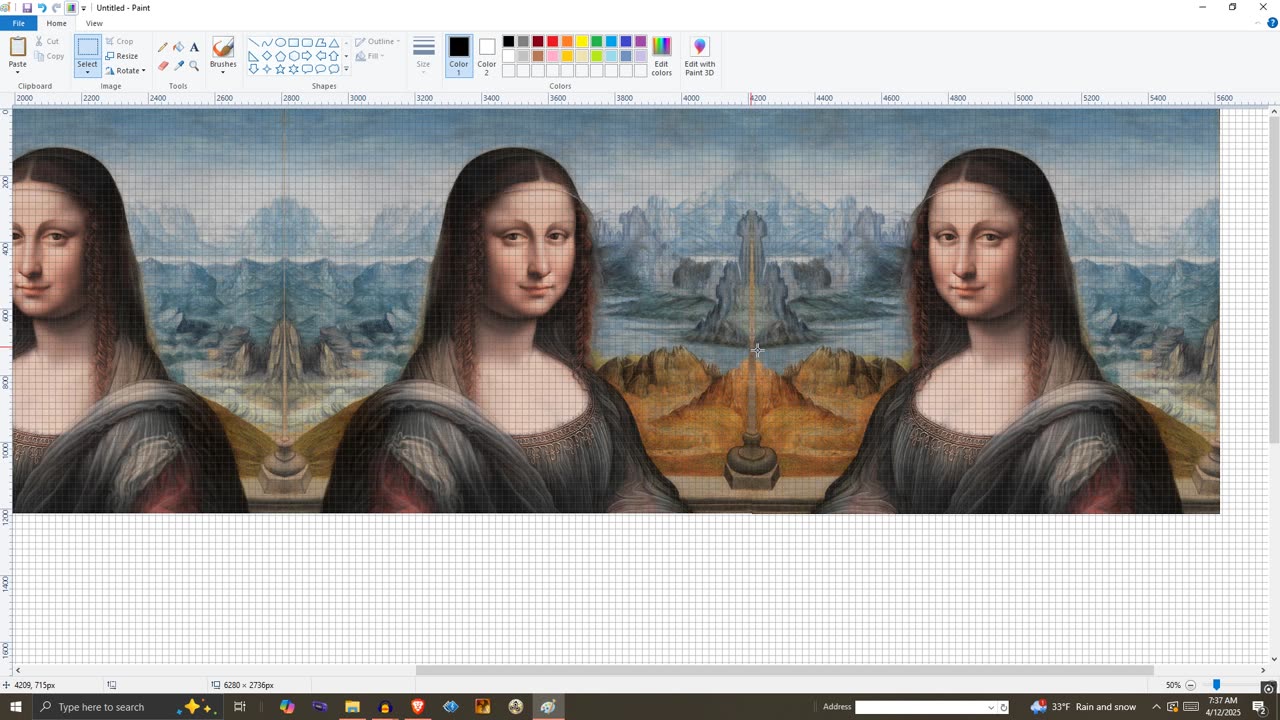Open the Edit colors dialog
This screenshot has height=720, width=1280.
pos(662,57)
